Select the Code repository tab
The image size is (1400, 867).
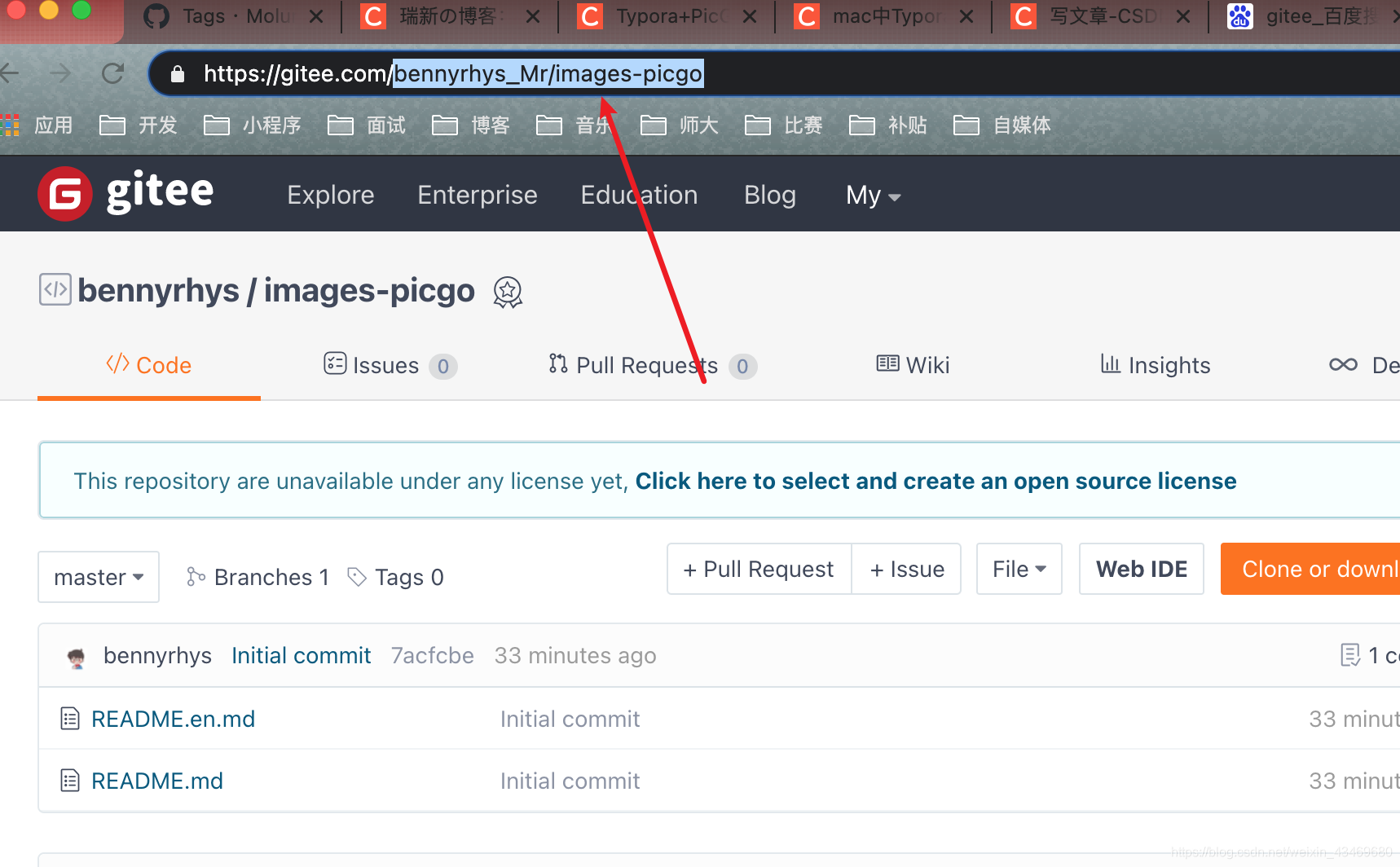point(149,365)
